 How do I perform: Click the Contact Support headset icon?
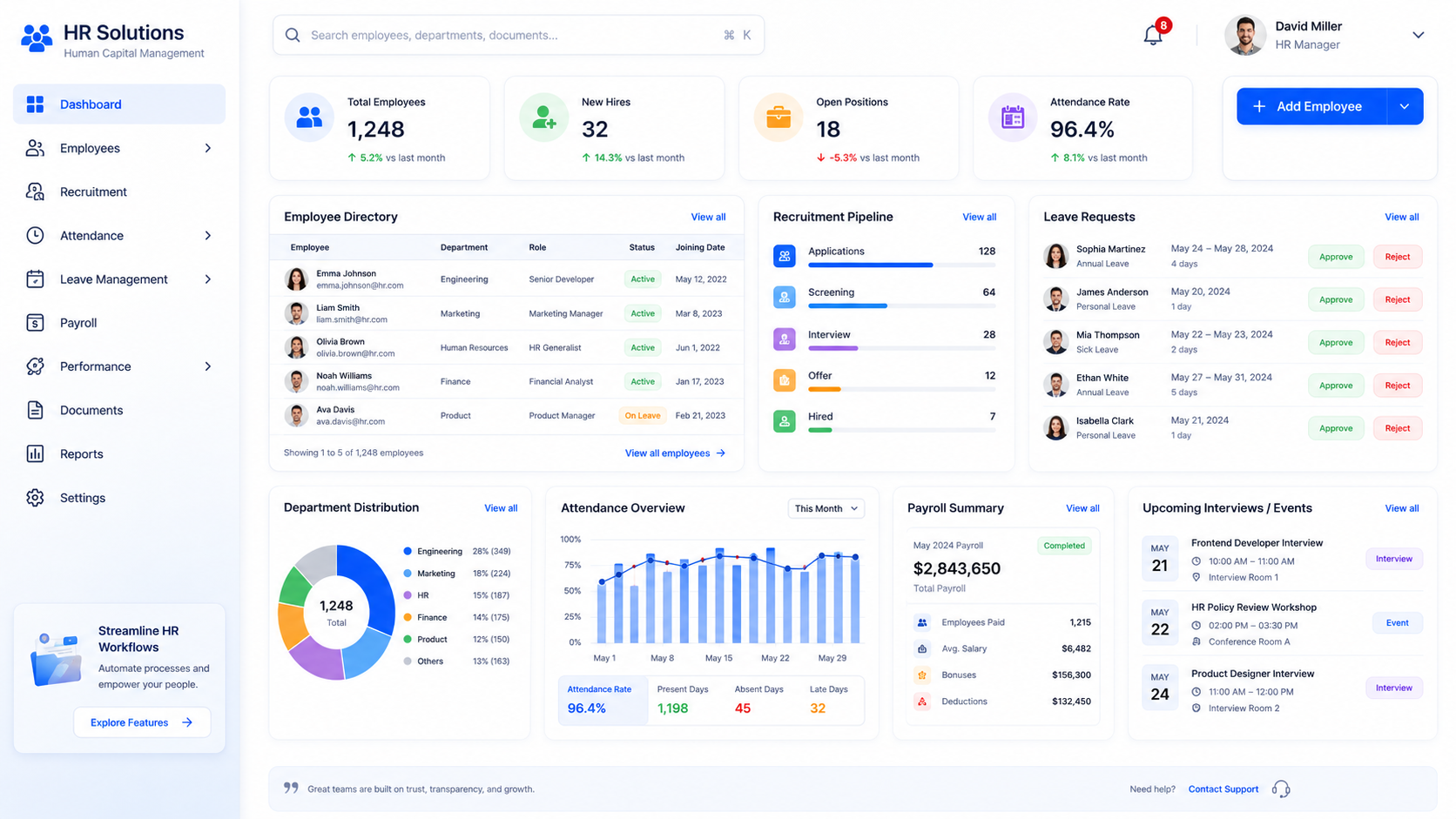[x=1281, y=789]
